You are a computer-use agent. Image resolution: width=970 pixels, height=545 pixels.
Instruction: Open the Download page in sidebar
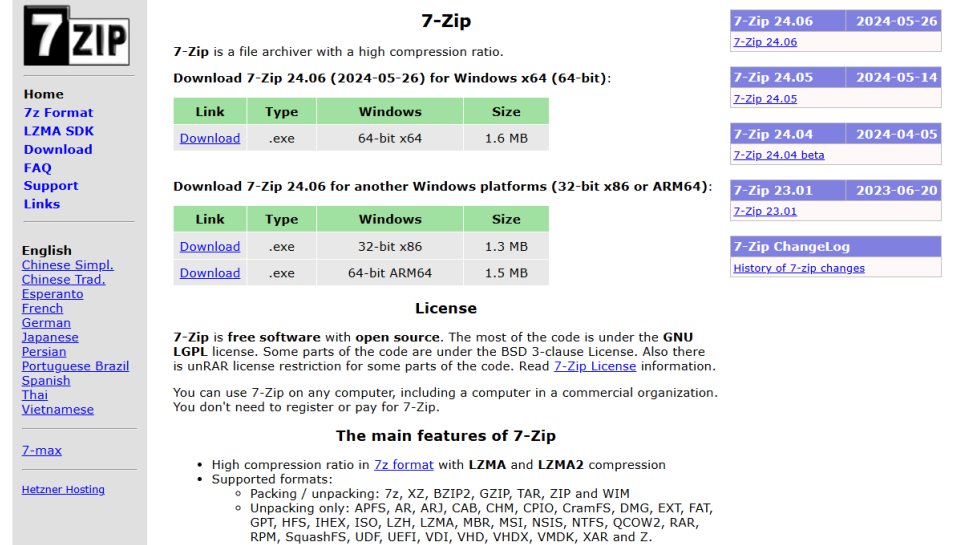pos(58,149)
